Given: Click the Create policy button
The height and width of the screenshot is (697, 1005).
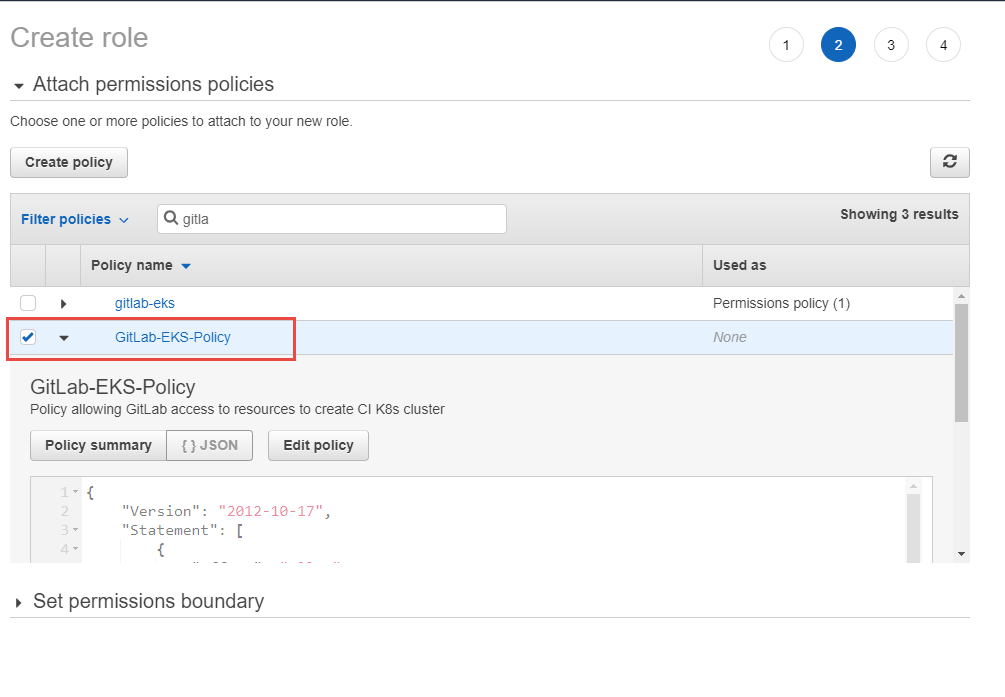Looking at the screenshot, I should [69, 162].
